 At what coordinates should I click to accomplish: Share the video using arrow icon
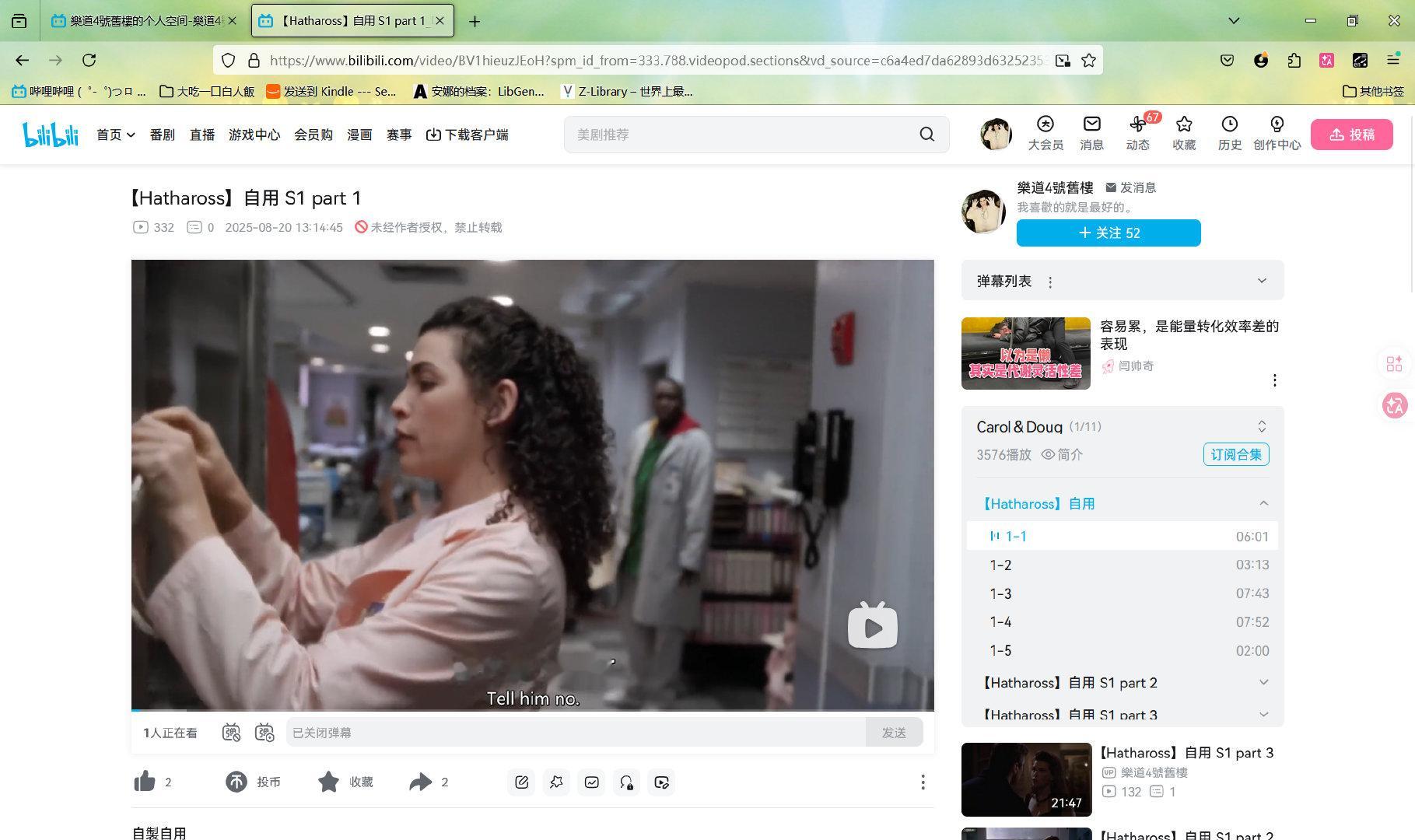tap(420, 782)
